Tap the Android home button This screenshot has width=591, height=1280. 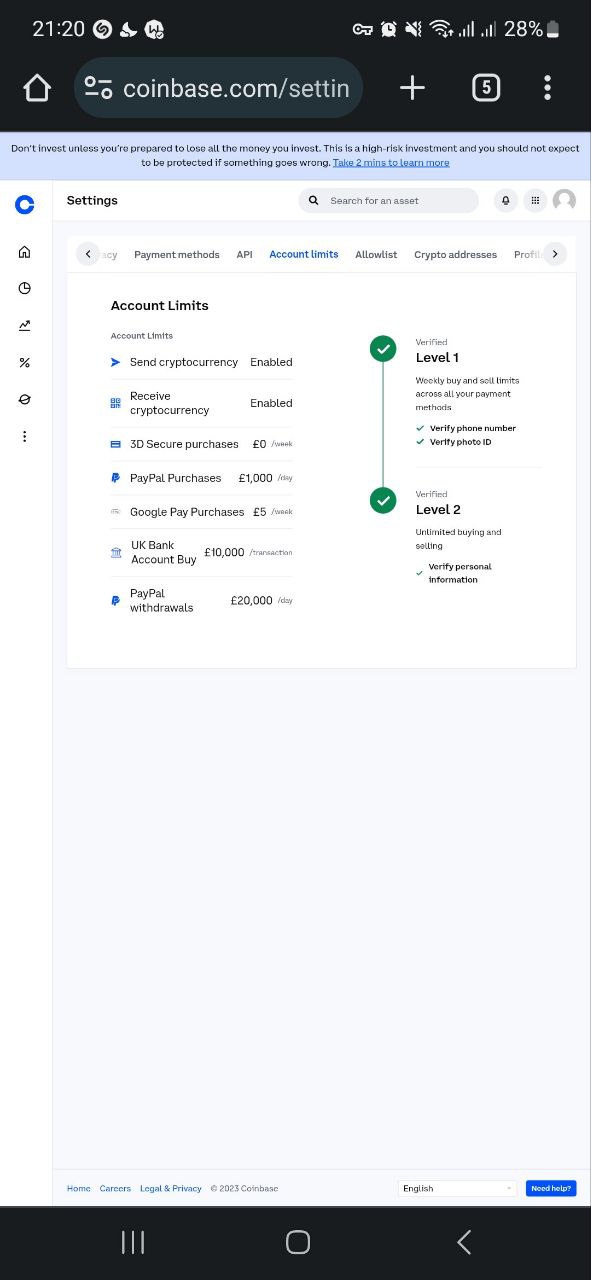[297, 1242]
